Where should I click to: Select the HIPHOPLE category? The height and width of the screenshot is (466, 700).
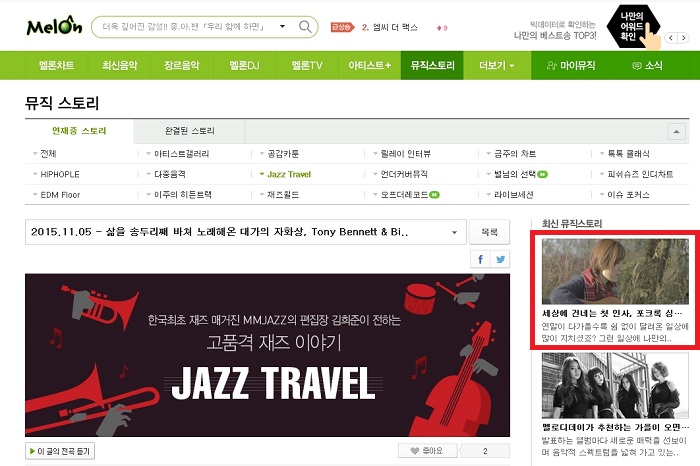(x=60, y=174)
